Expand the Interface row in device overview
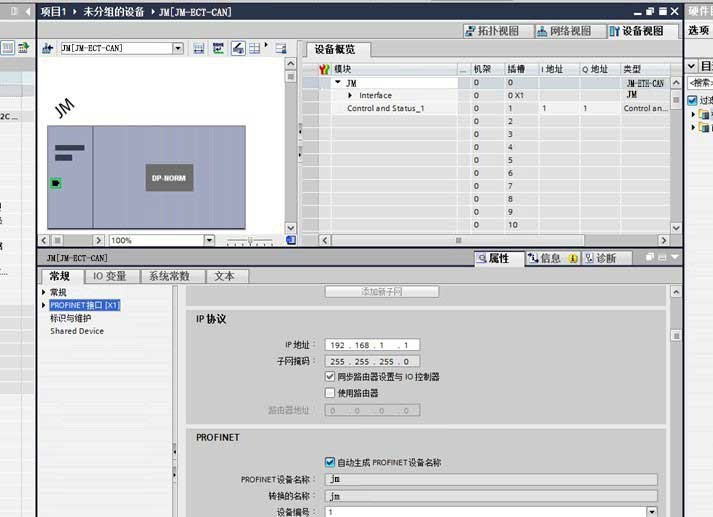The image size is (713, 517). (351, 95)
